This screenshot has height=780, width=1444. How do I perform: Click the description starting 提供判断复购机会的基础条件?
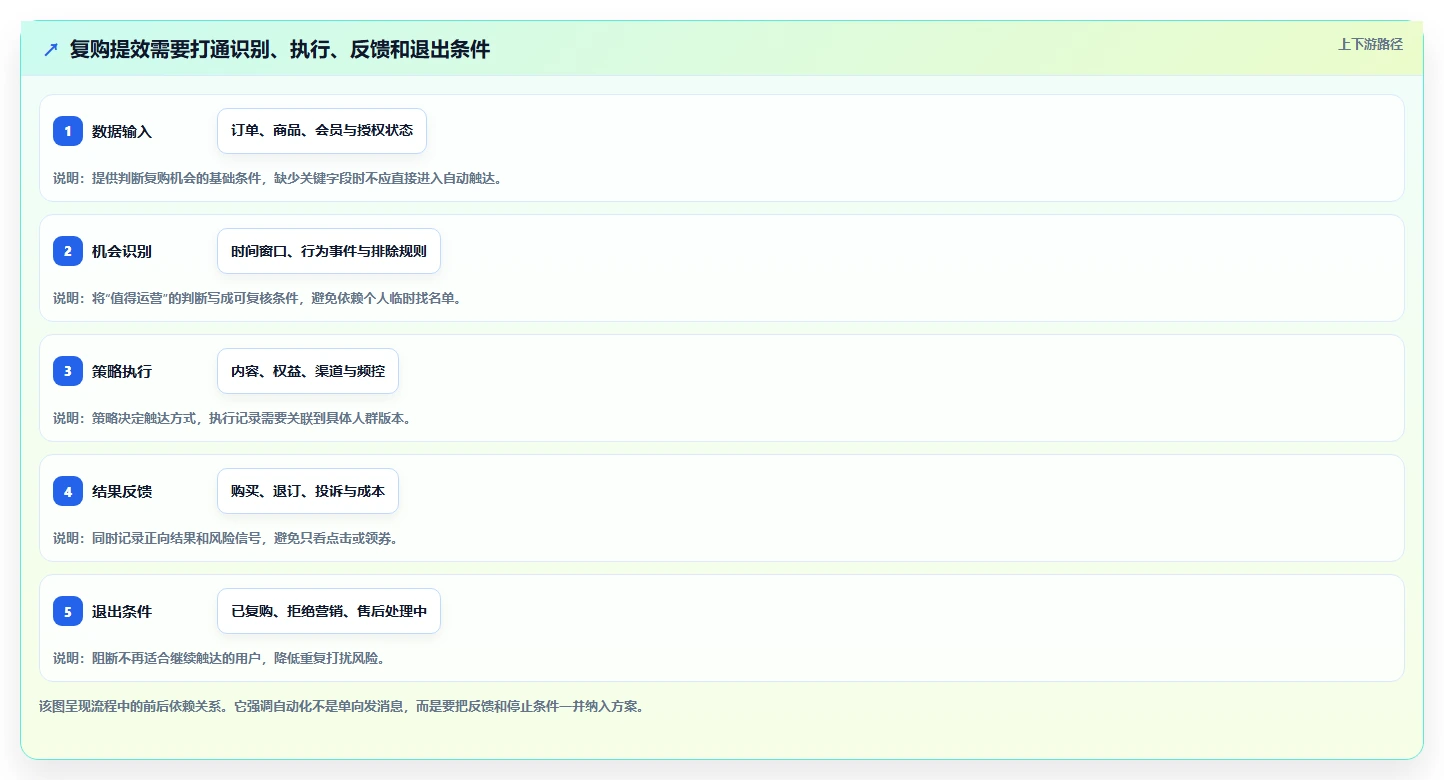277,178
